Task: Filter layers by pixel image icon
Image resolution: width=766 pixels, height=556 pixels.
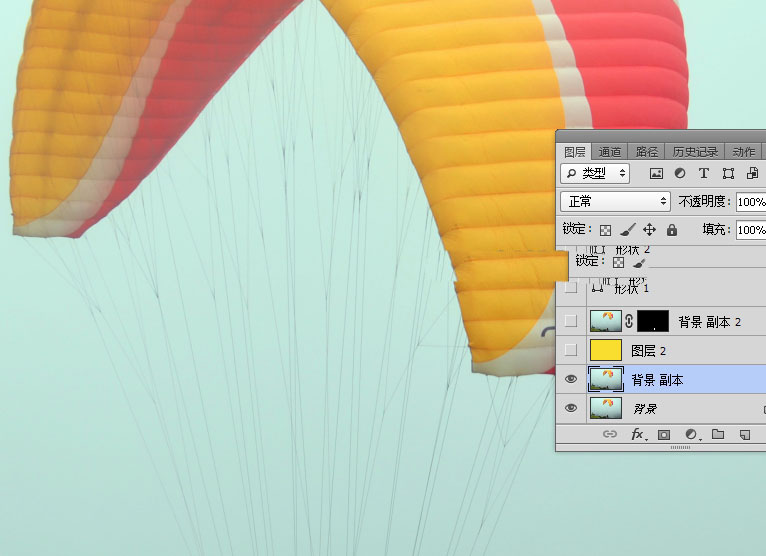Action: coord(656,174)
